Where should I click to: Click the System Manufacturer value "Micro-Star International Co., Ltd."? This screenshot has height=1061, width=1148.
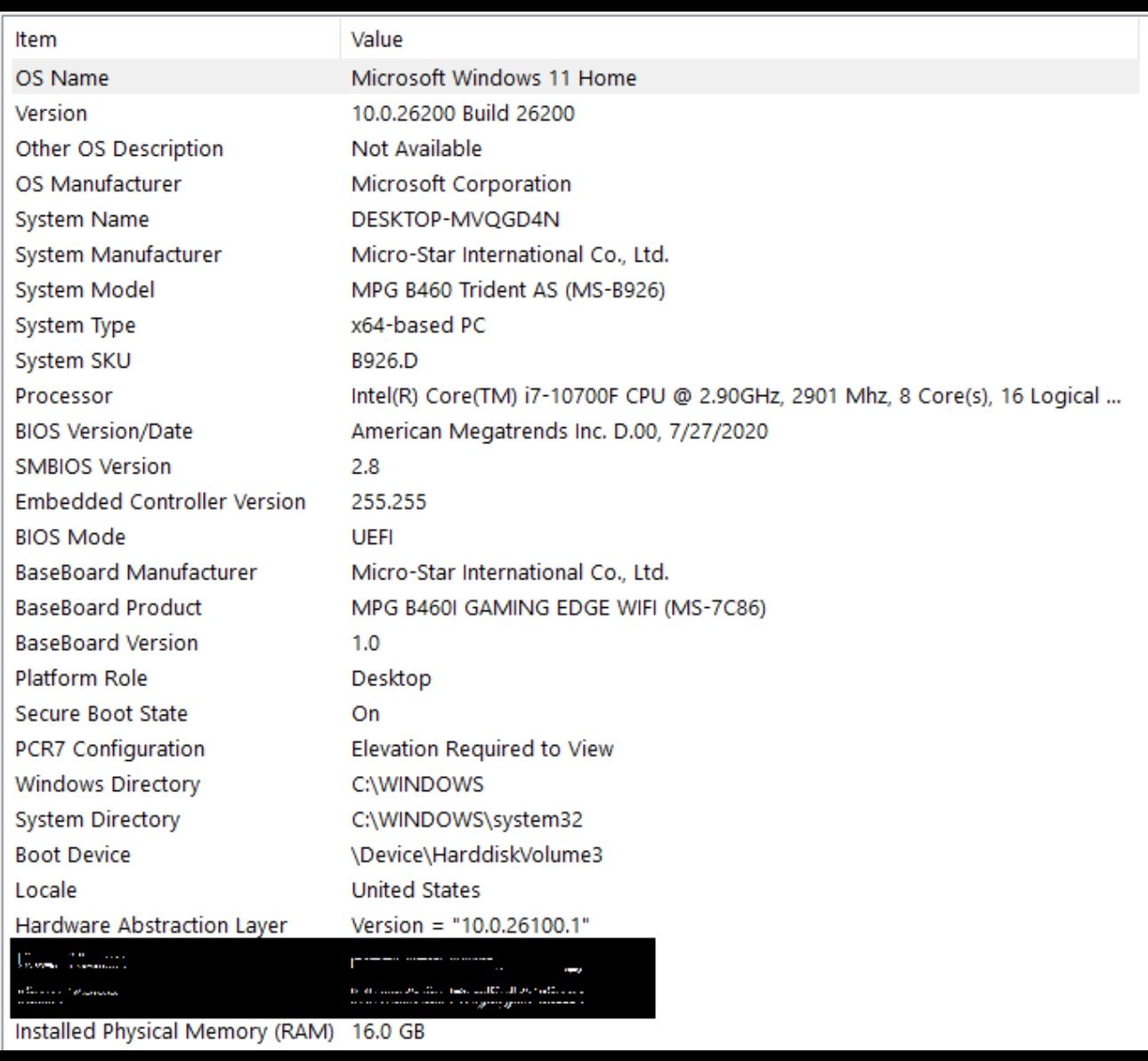pos(510,255)
